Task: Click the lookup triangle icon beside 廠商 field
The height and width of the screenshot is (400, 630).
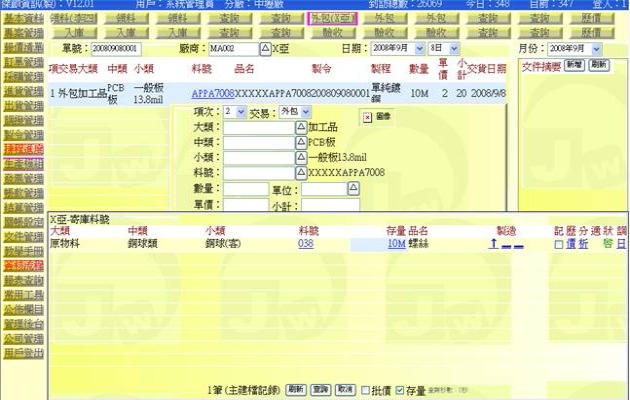Action: pos(265,48)
